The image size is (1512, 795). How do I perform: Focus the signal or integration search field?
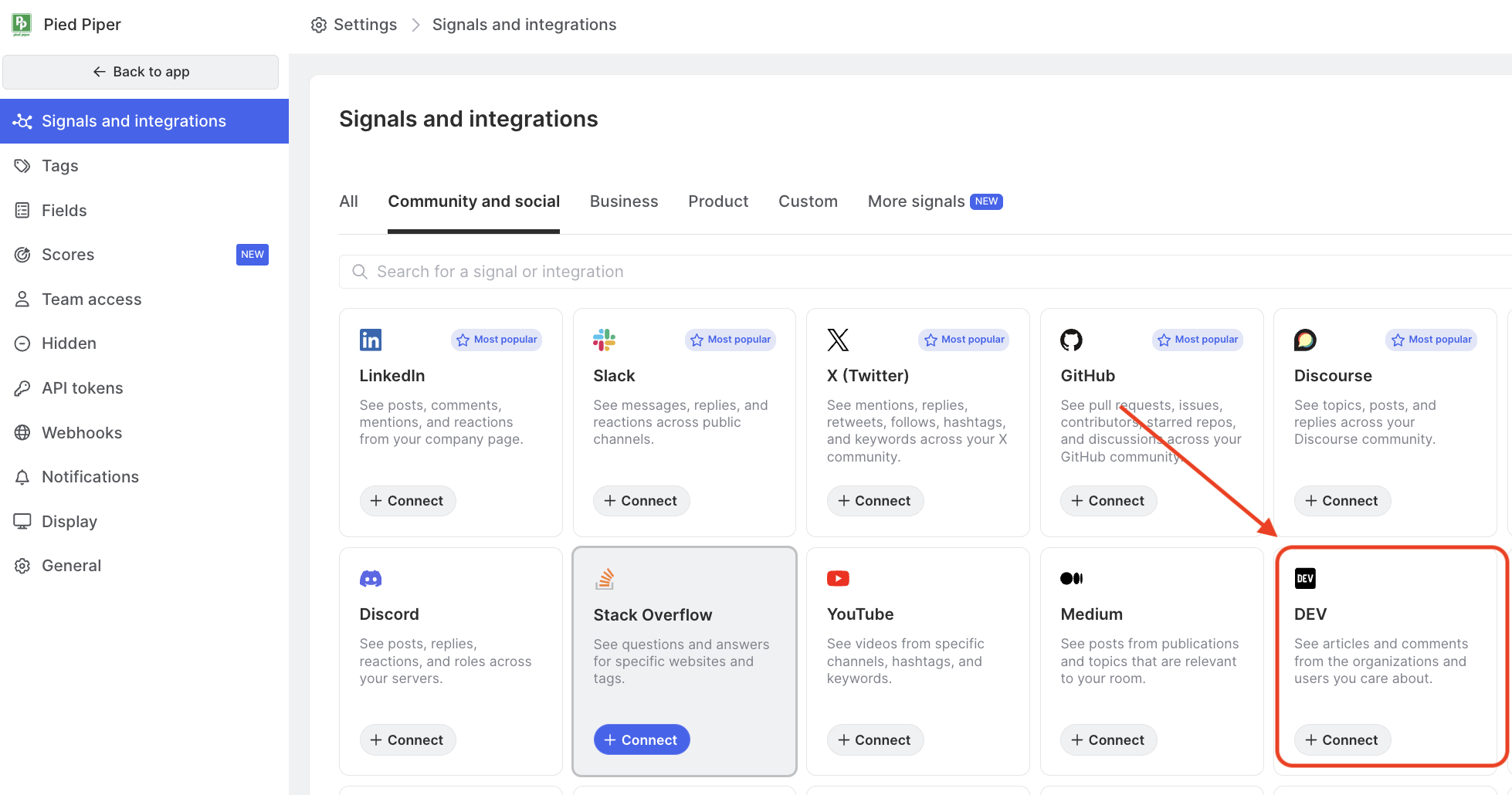click(925, 272)
